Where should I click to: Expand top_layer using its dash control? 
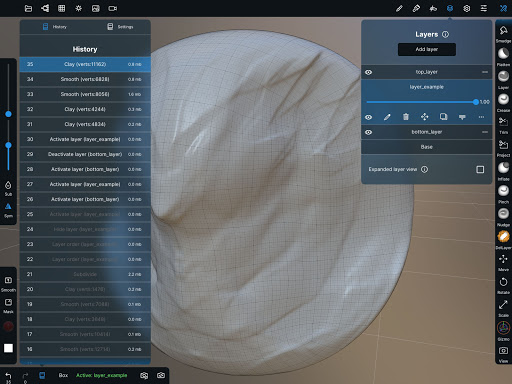pyautogui.click(x=485, y=72)
